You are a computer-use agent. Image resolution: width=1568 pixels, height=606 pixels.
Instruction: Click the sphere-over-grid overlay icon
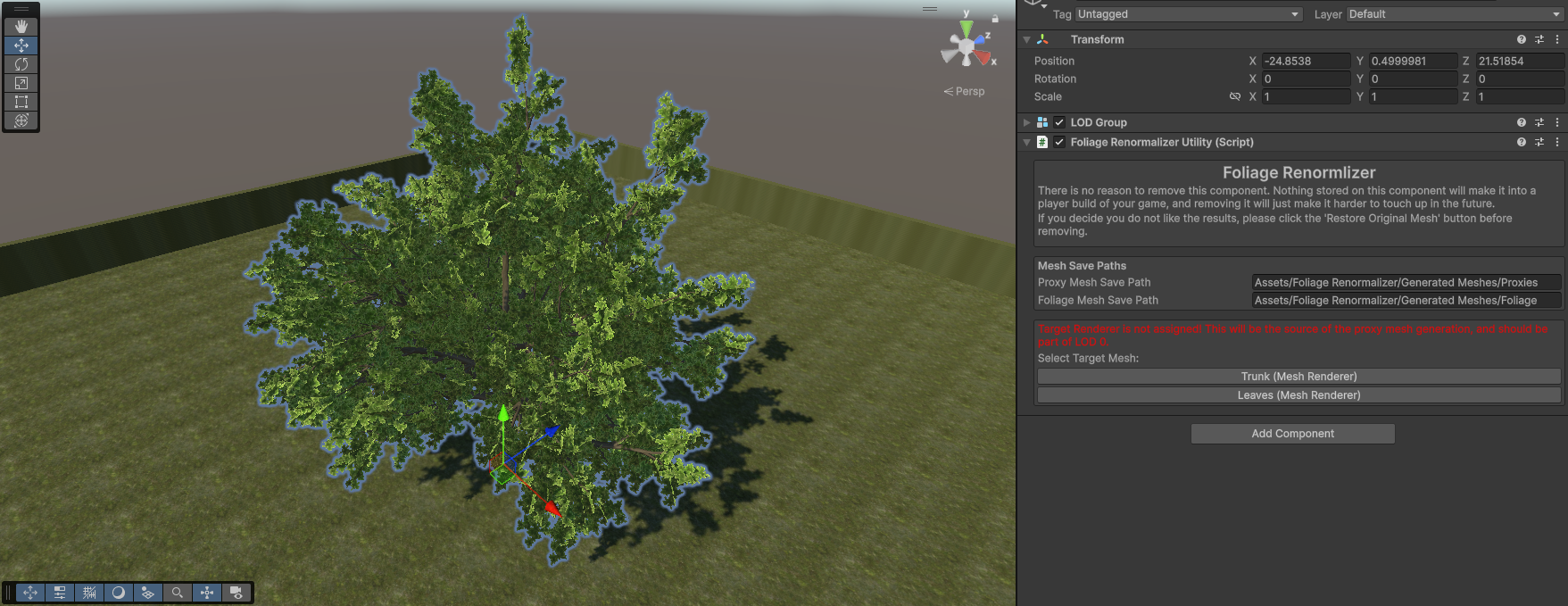148,593
